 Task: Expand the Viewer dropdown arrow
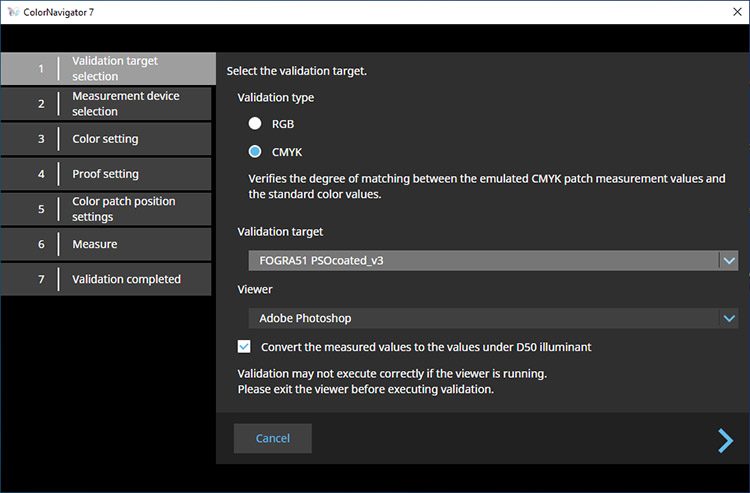pos(729,318)
